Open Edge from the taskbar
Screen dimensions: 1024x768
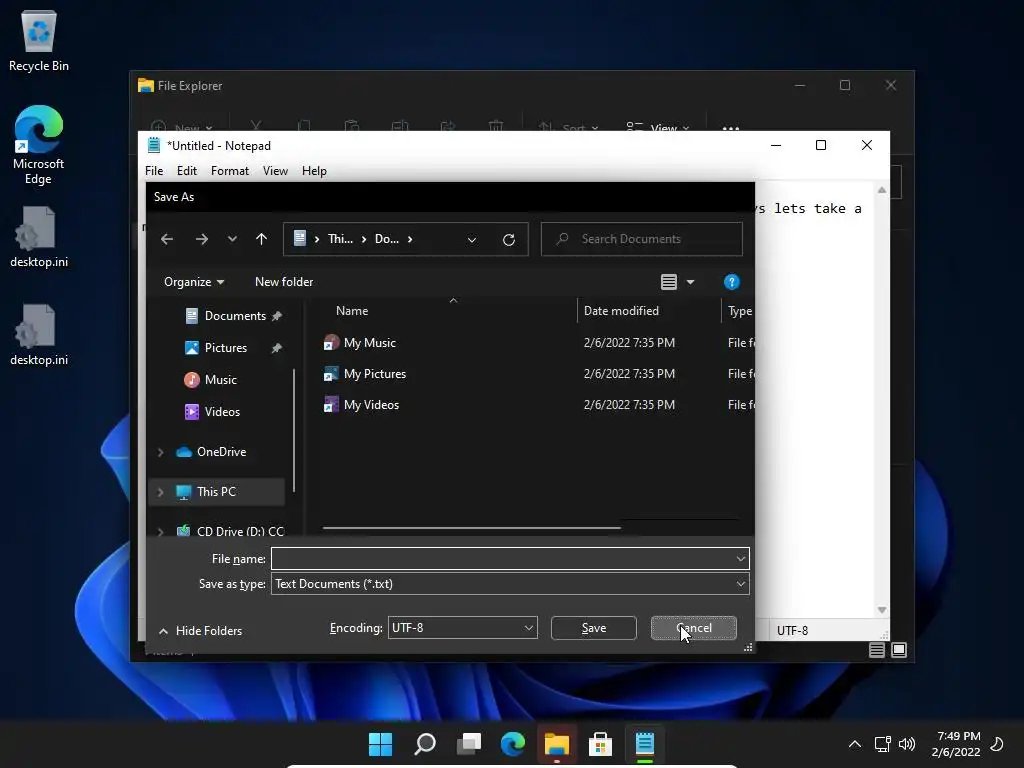513,744
